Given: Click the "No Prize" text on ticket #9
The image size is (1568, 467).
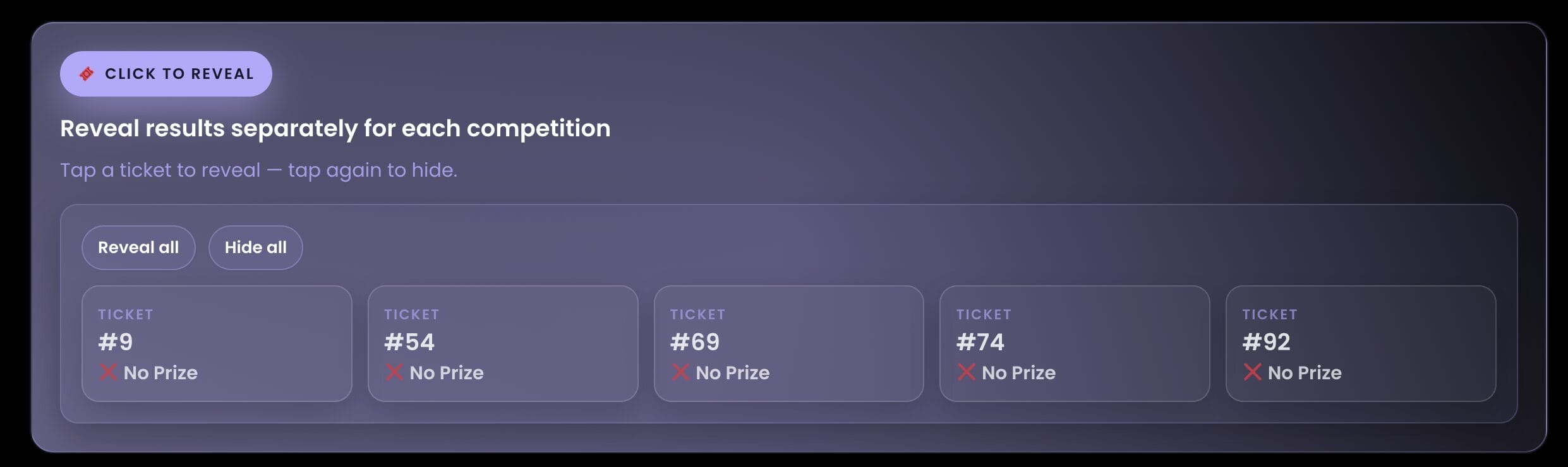Looking at the screenshot, I should (160, 373).
